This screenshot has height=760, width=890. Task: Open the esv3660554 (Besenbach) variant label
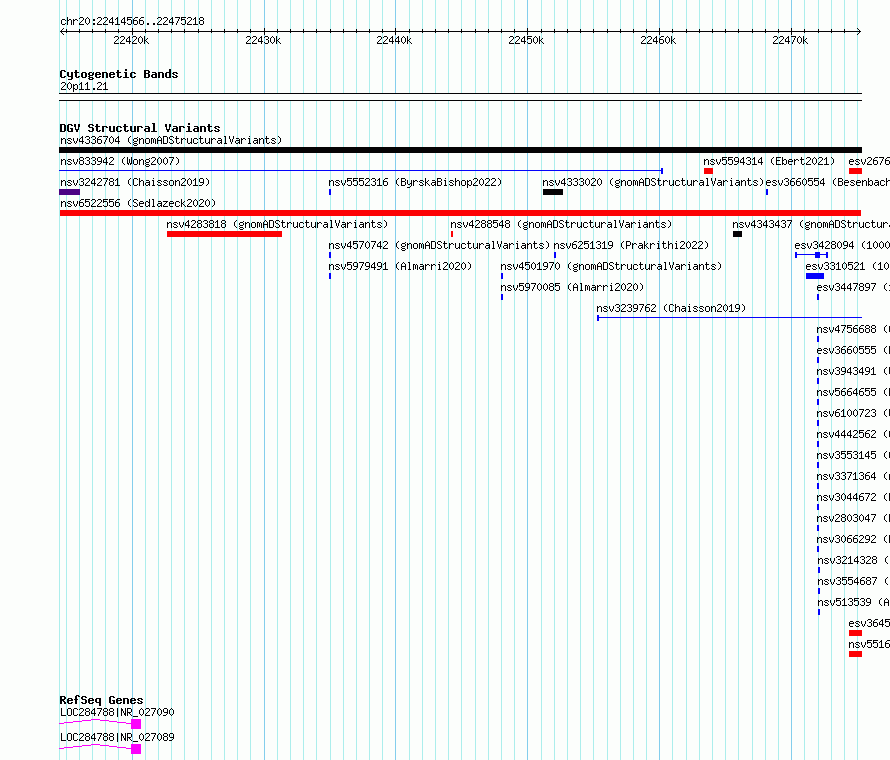click(x=828, y=182)
